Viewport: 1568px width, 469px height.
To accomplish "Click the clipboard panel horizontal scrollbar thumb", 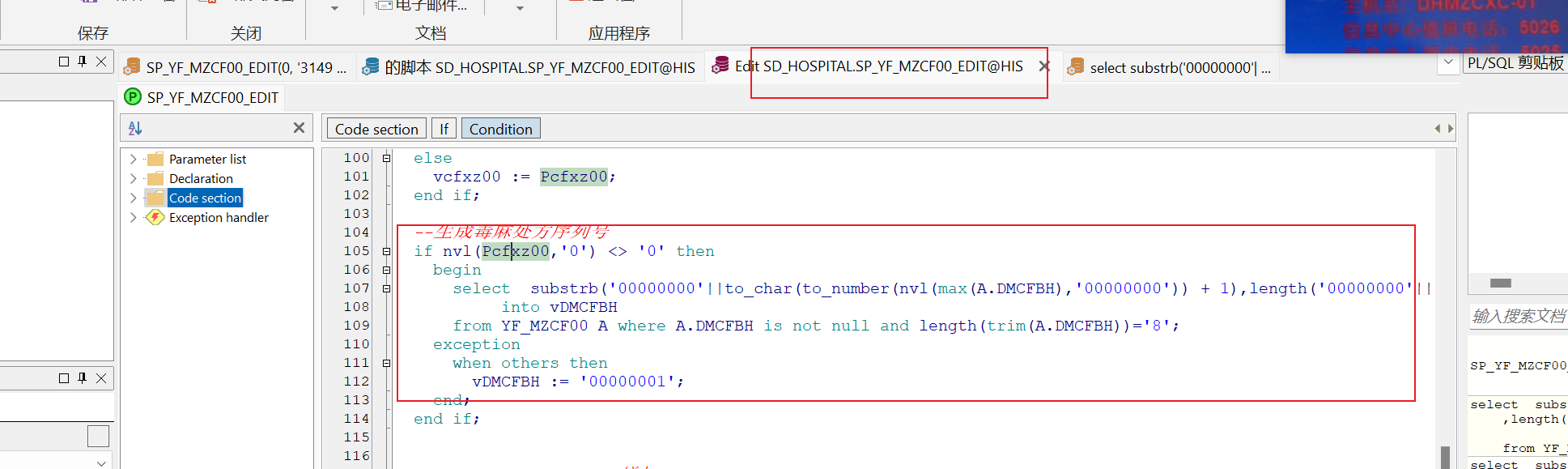I will point(1501,283).
